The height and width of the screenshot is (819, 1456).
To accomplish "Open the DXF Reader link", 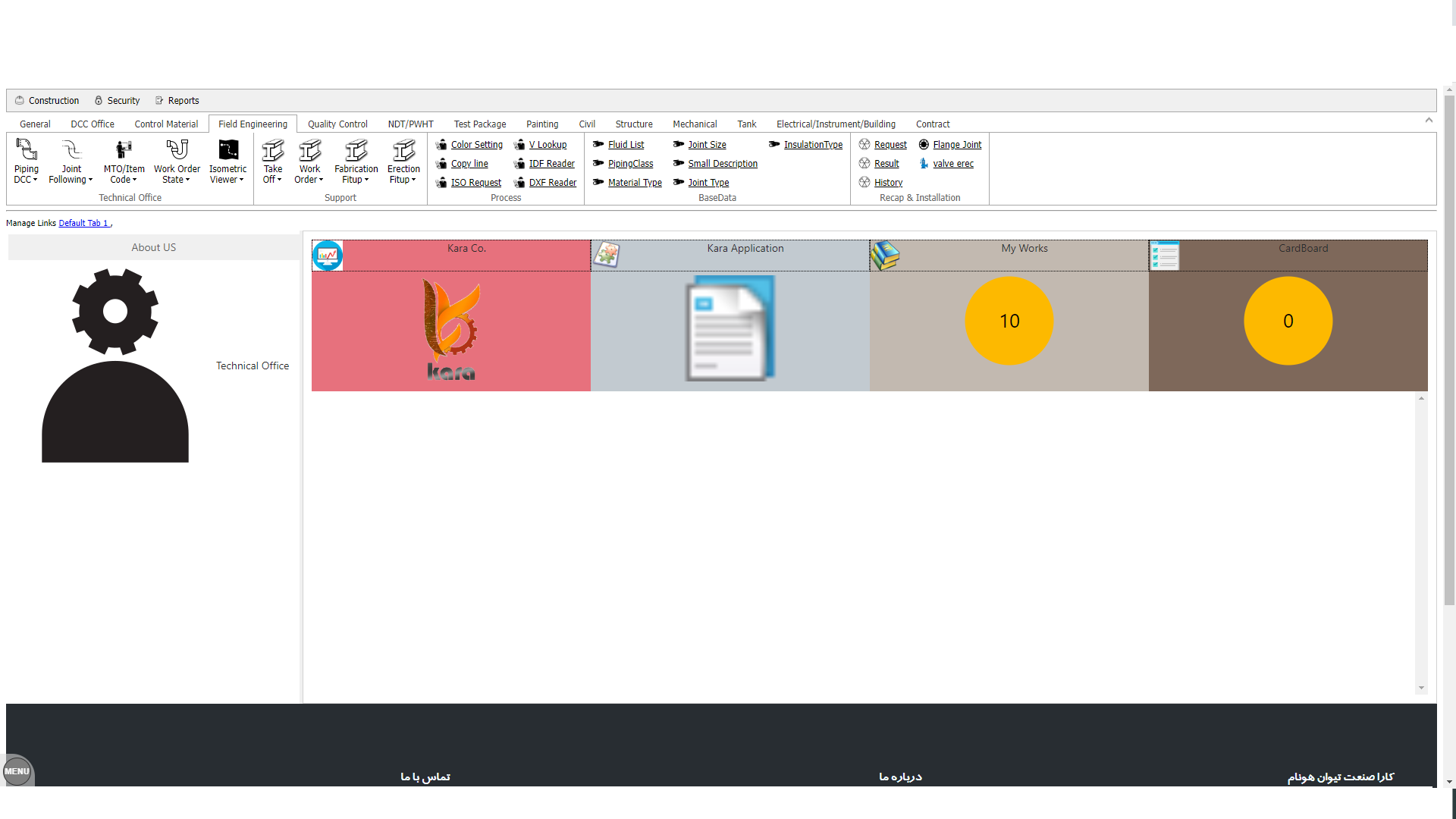I will [x=553, y=183].
